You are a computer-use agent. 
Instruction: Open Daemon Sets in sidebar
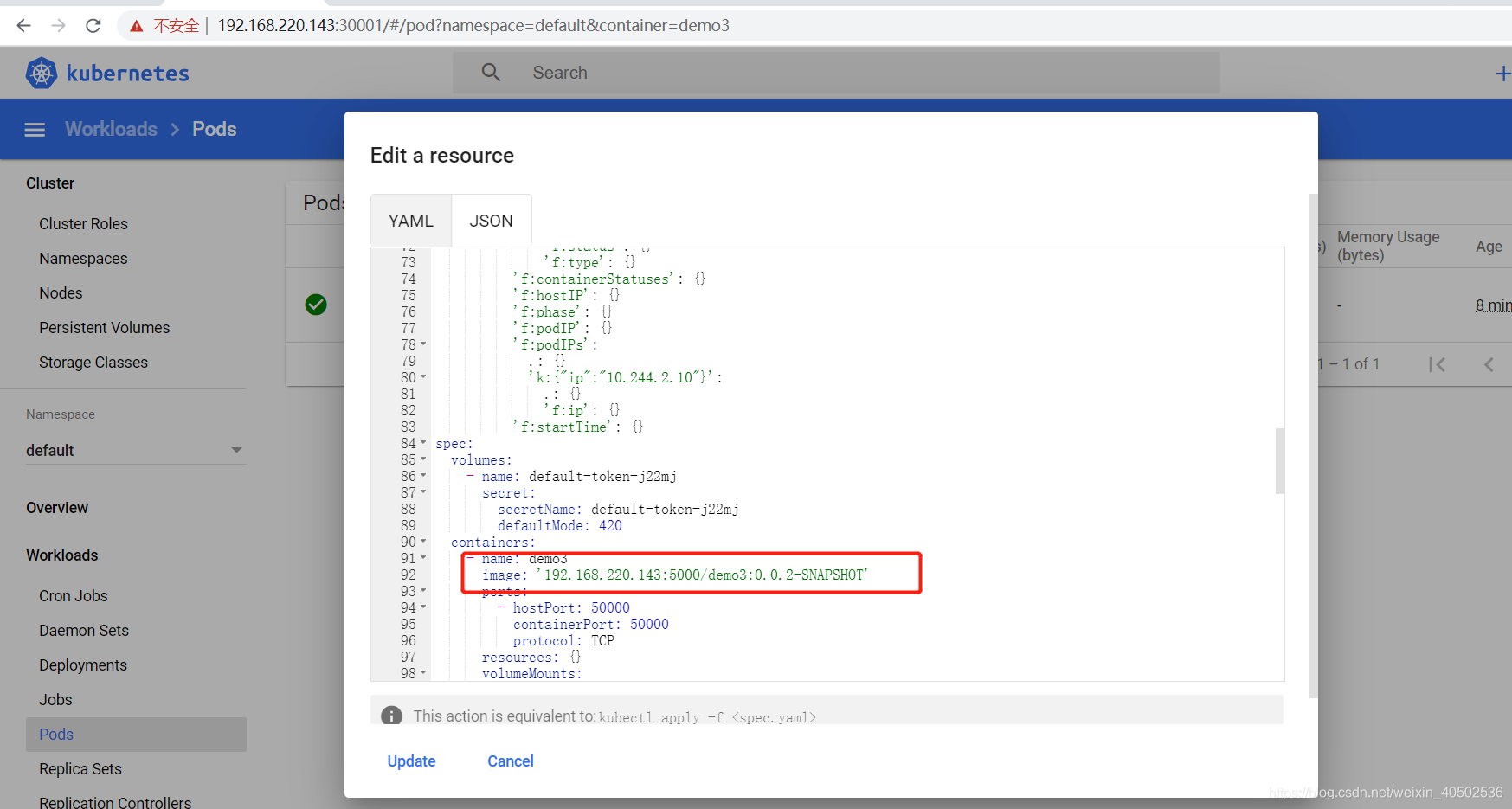pos(84,631)
